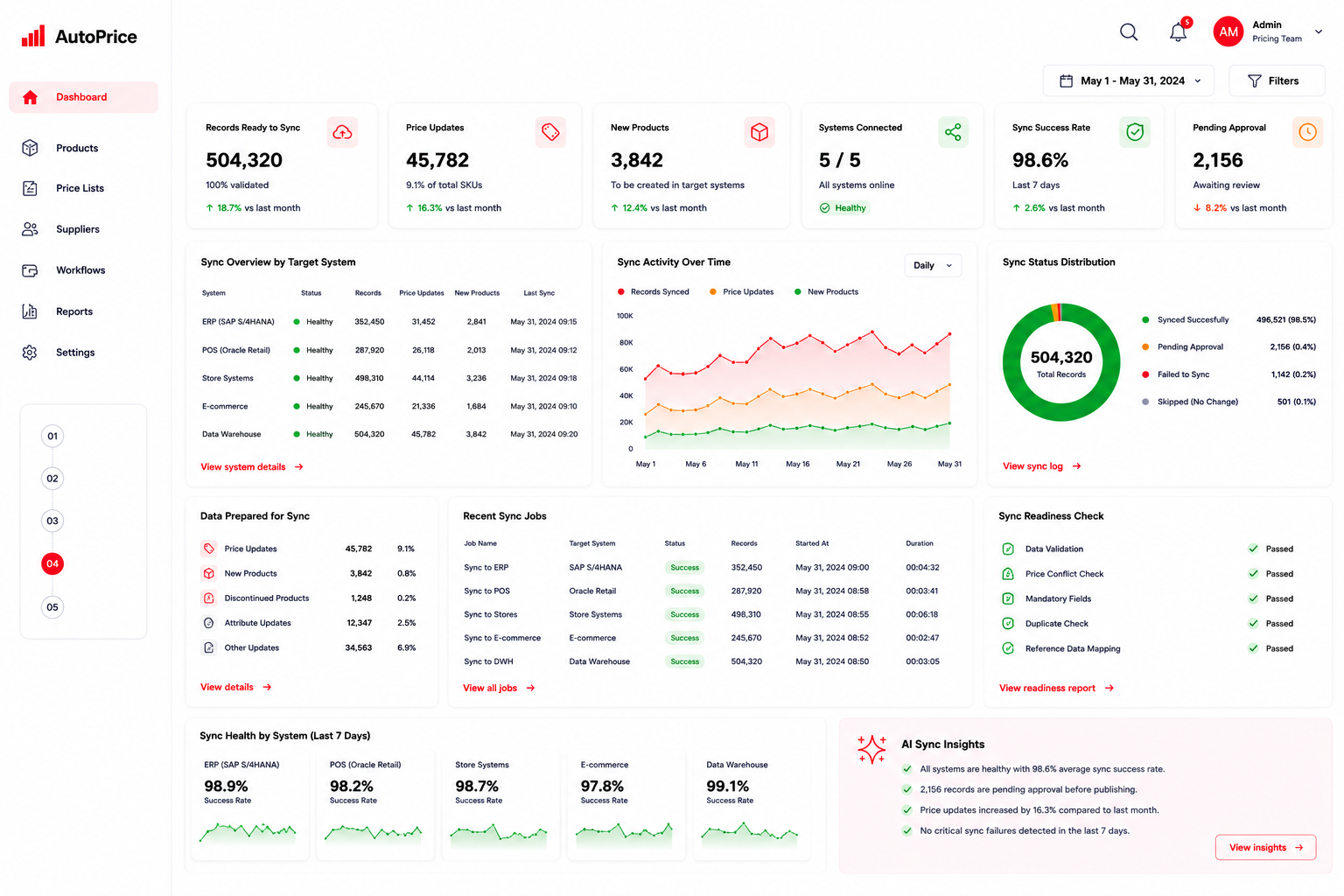
Task: Click Passed checkmark for Data Validation
Action: pyautogui.click(x=1254, y=549)
